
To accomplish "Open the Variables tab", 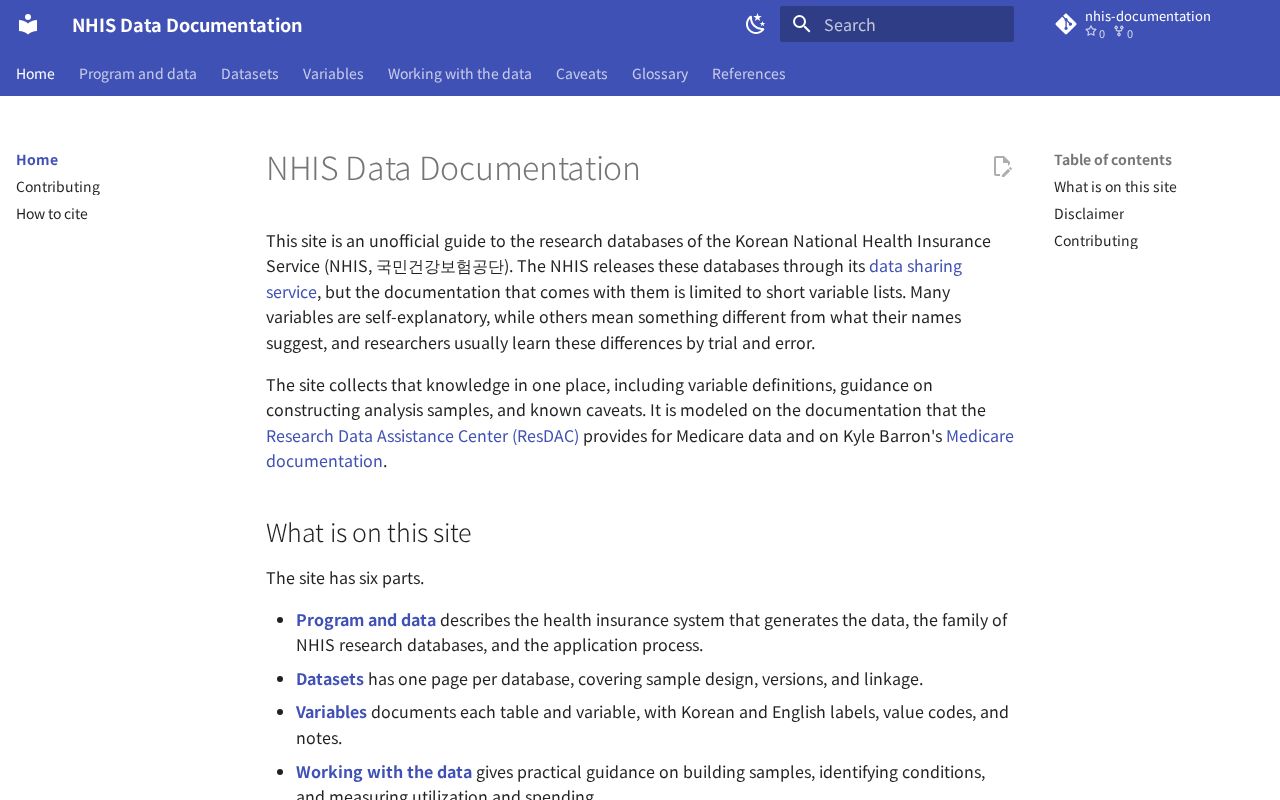I will point(333,73).
